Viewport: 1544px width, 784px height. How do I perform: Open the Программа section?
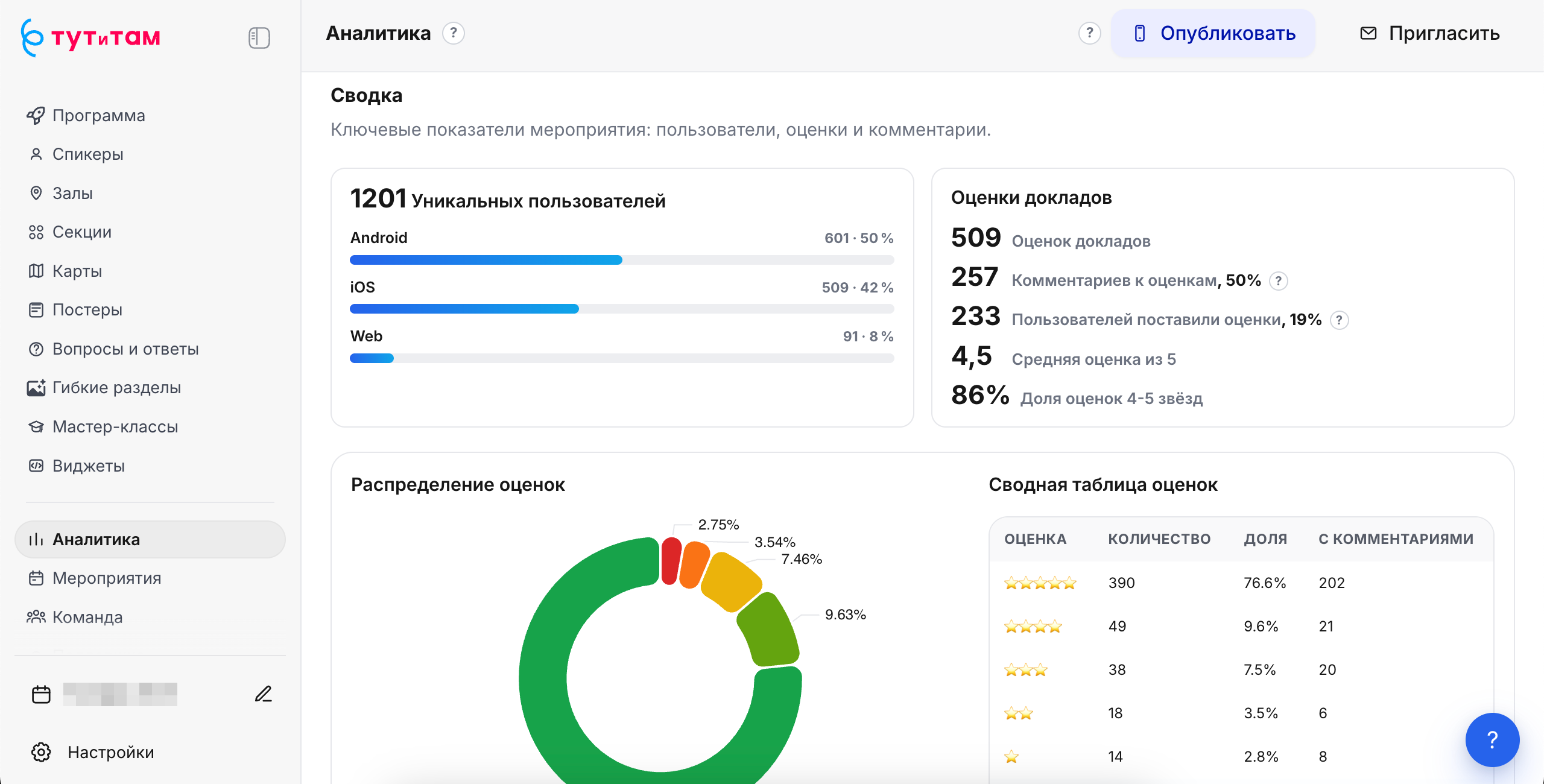coord(150,115)
